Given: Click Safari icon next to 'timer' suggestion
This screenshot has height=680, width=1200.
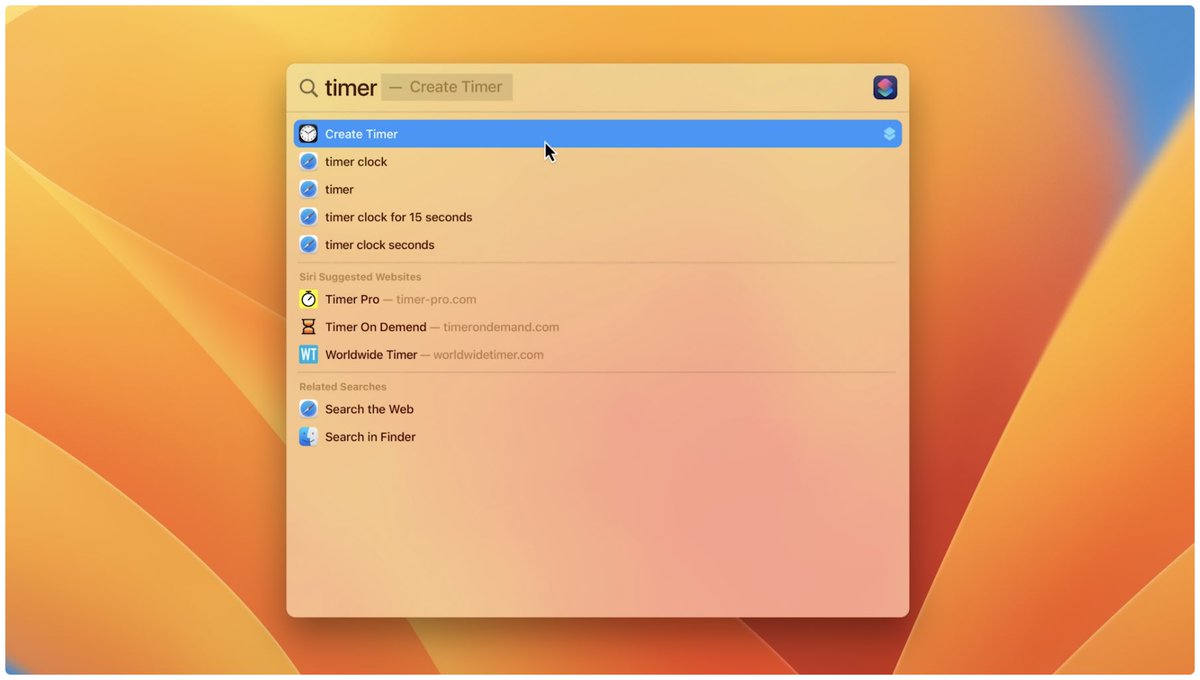Looking at the screenshot, I should 308,189.
